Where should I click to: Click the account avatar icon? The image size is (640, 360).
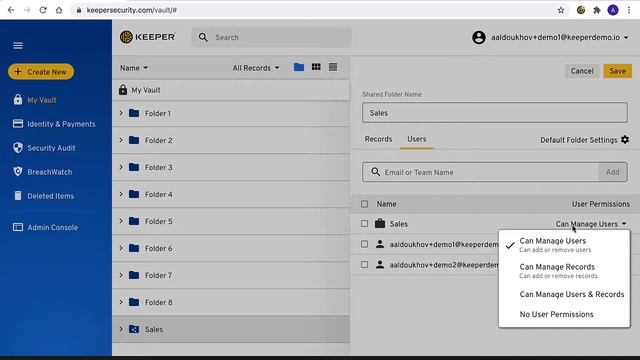(x=478, y=38)
